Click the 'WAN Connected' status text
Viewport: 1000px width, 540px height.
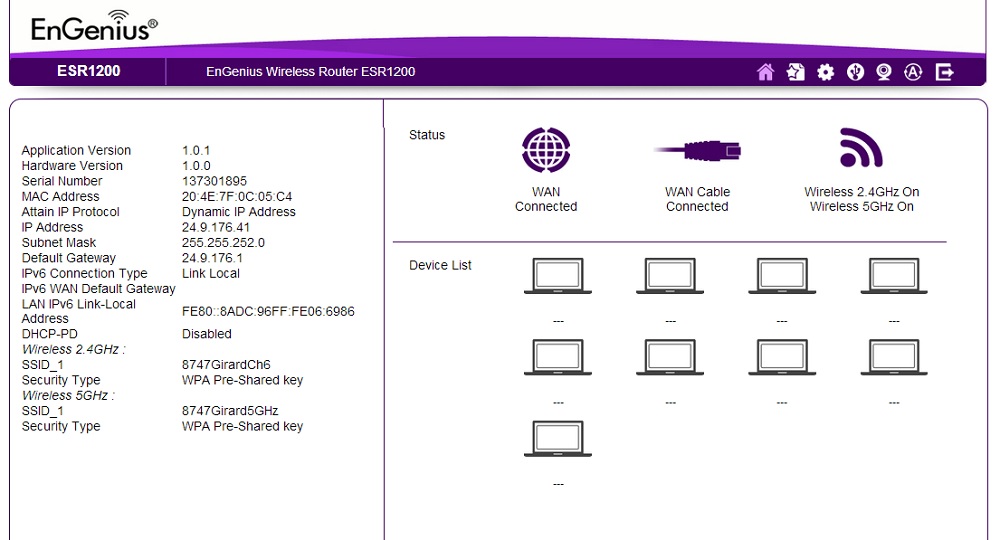pyautogui.click(x=546, y=199)
